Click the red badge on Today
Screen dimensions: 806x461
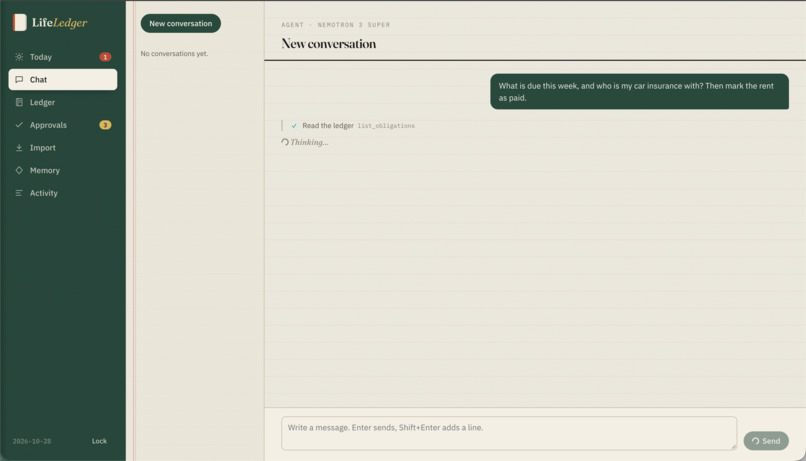tap(105, 57)
